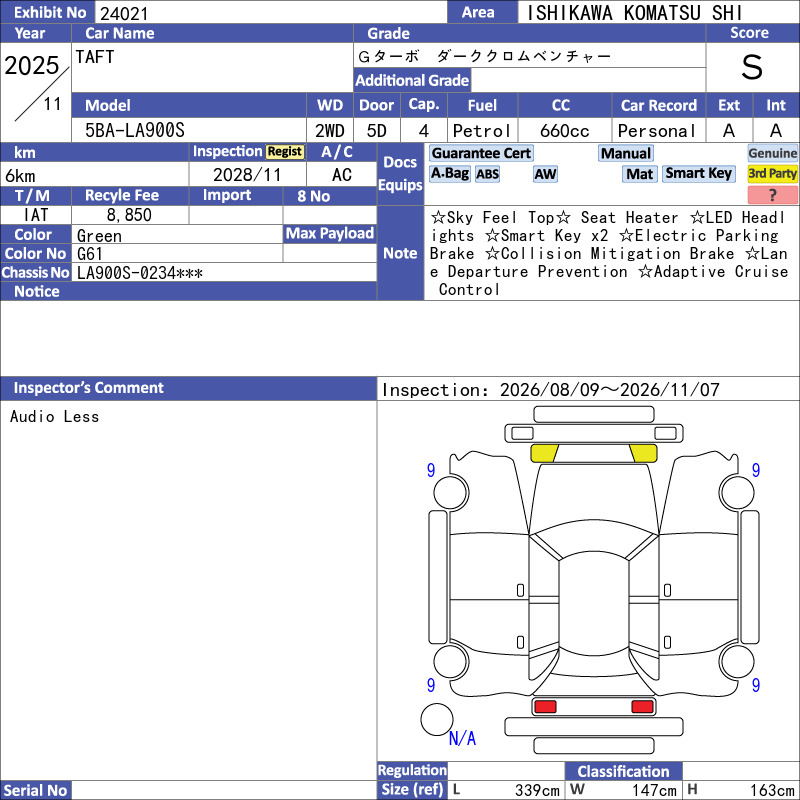800x800 pixels.
Task: Click the front bumper in car diagram
Action: point(594,433)
